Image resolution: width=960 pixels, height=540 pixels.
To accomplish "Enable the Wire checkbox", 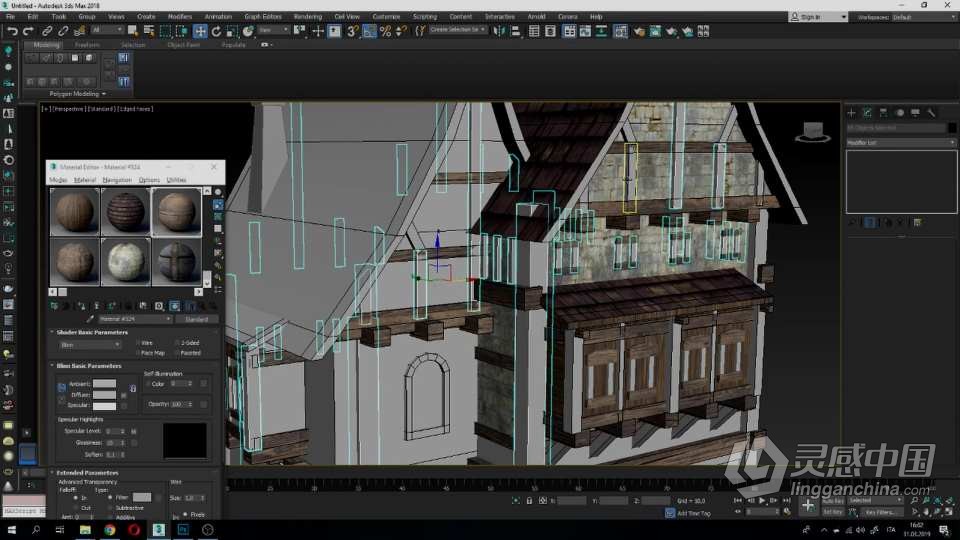I will pyautogui.click(x=138, y=343).
